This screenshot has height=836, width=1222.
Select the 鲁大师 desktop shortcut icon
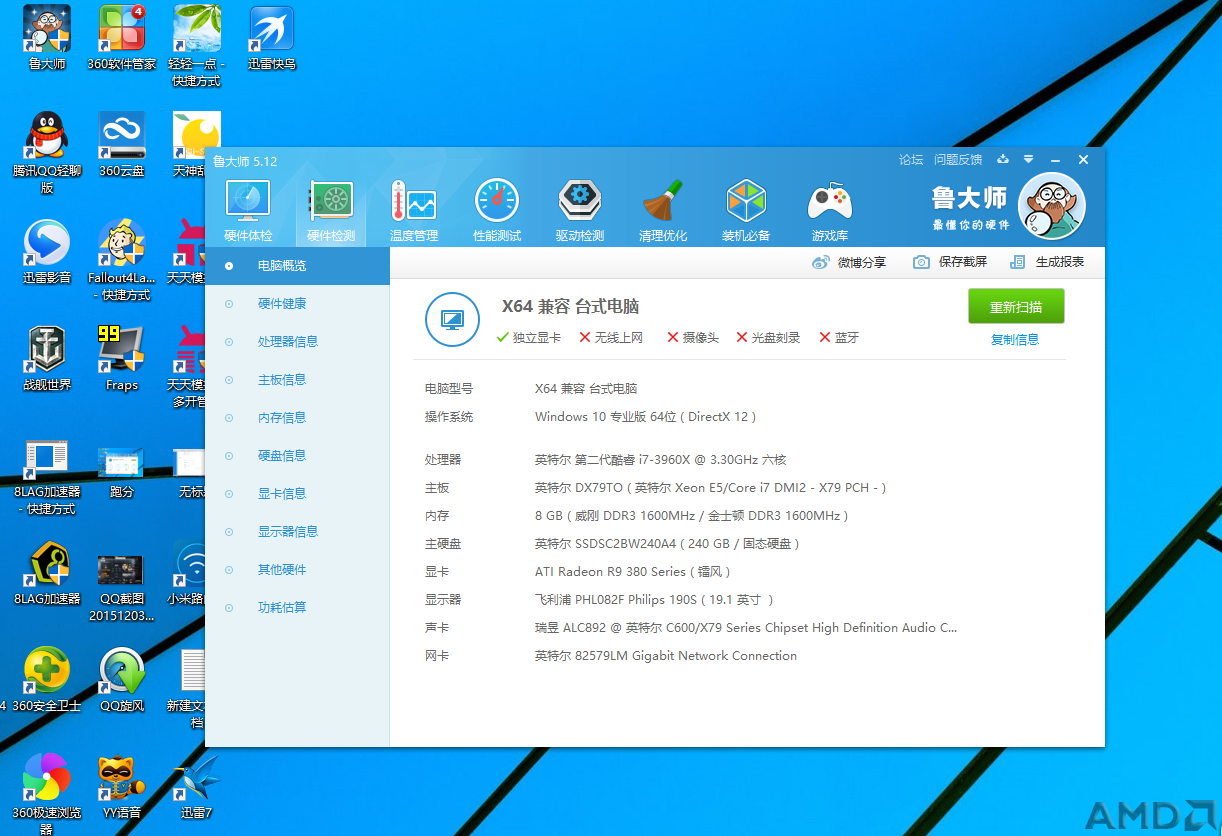[47, 38]
